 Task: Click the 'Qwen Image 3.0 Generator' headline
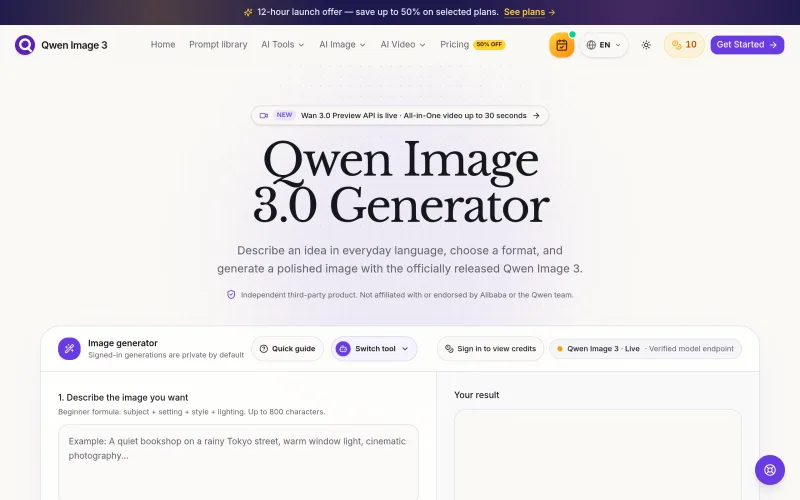[x=401, y=183]
